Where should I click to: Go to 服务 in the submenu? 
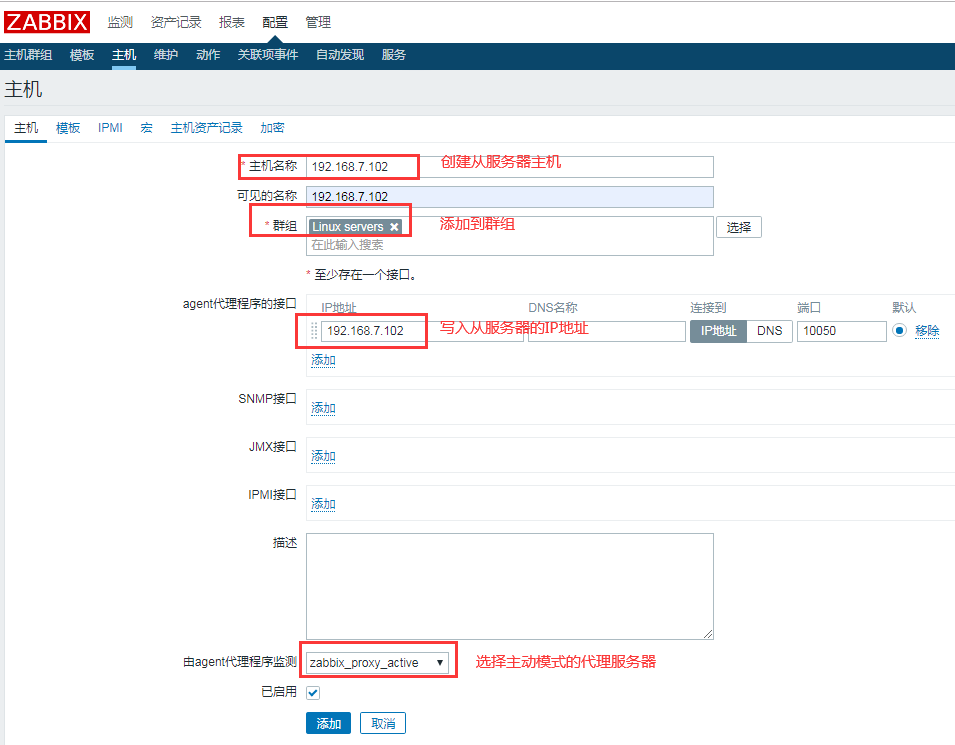tap(393, 55)
